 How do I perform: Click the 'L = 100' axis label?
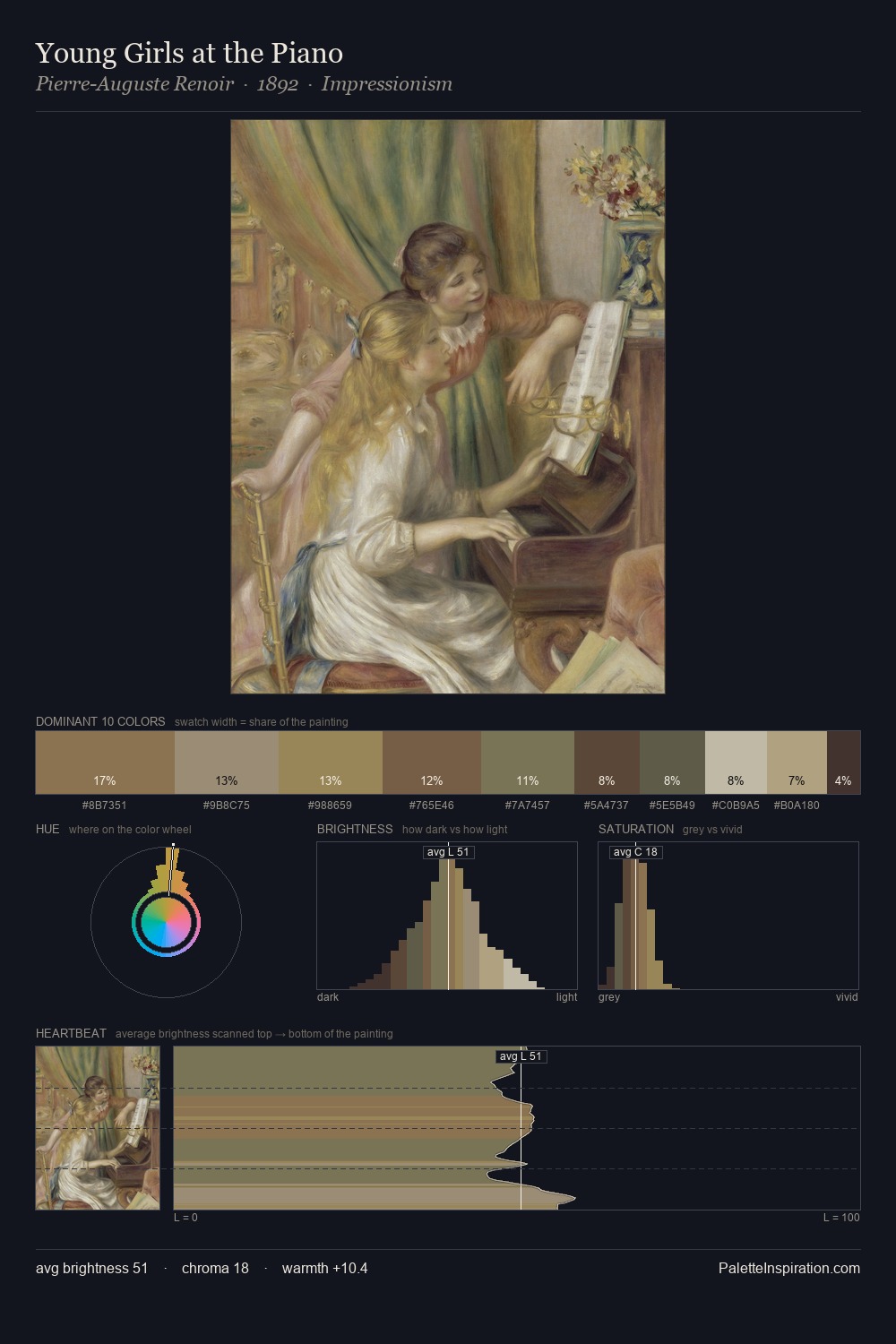point(841,1218)
